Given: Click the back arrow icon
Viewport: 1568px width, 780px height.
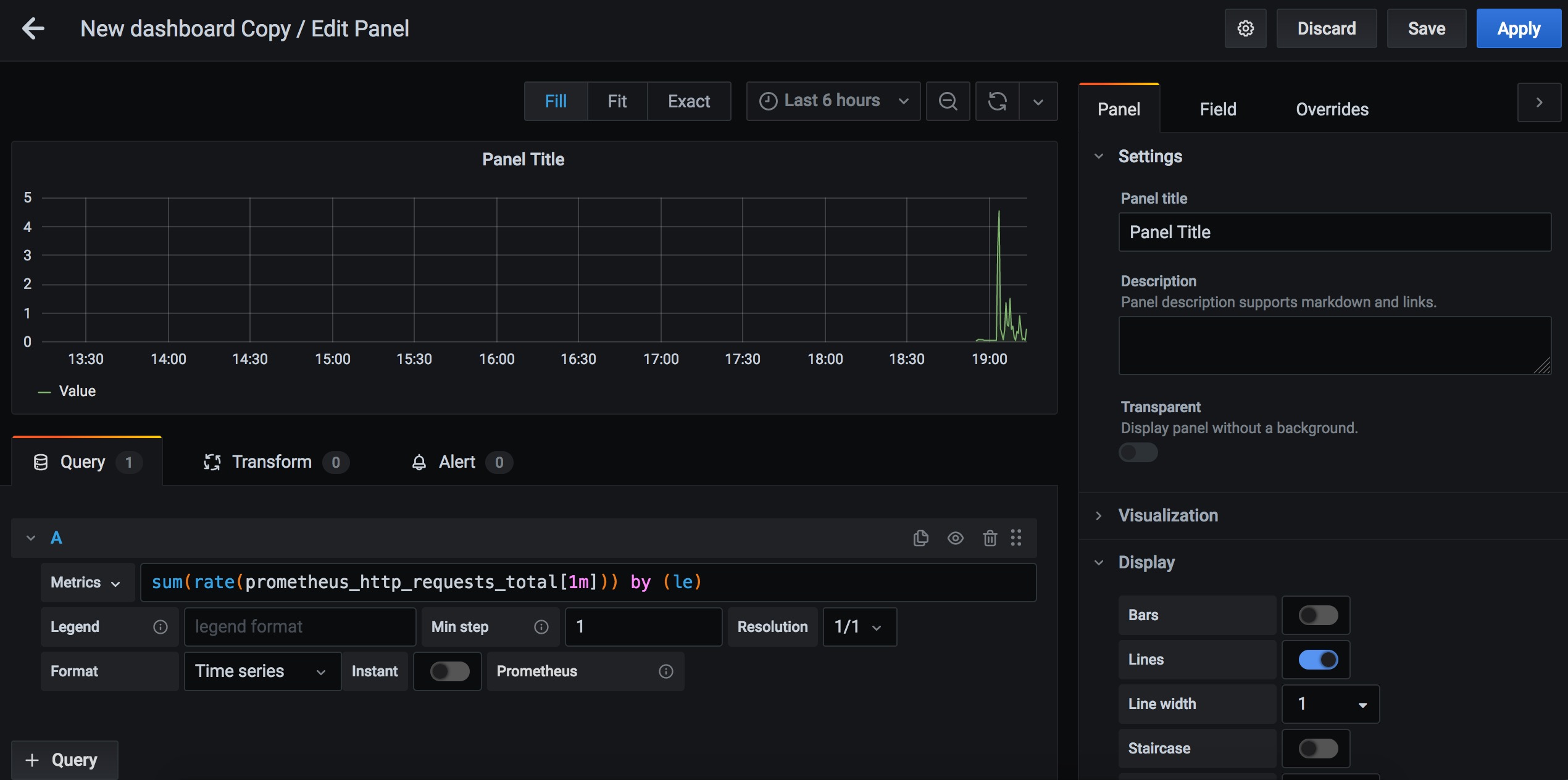Looking at the screenshot, I should (x=33, y=28).
